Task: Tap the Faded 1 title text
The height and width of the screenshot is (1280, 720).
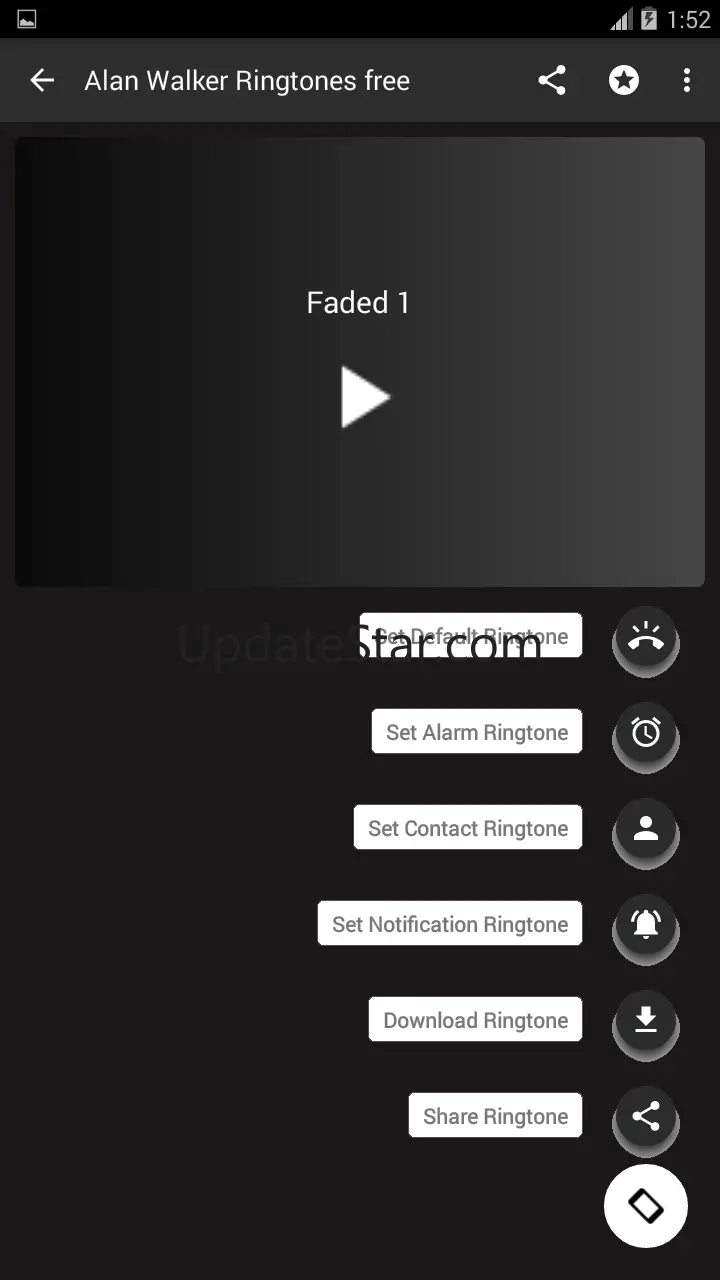Action: coord(358,303)
